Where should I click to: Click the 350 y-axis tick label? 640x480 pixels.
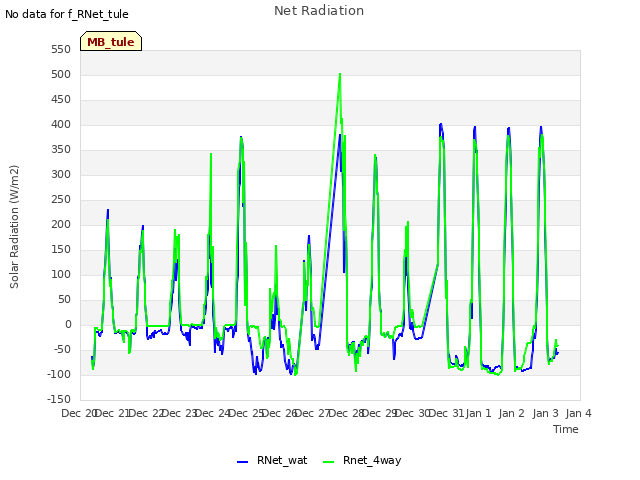[x=61, y=149]
